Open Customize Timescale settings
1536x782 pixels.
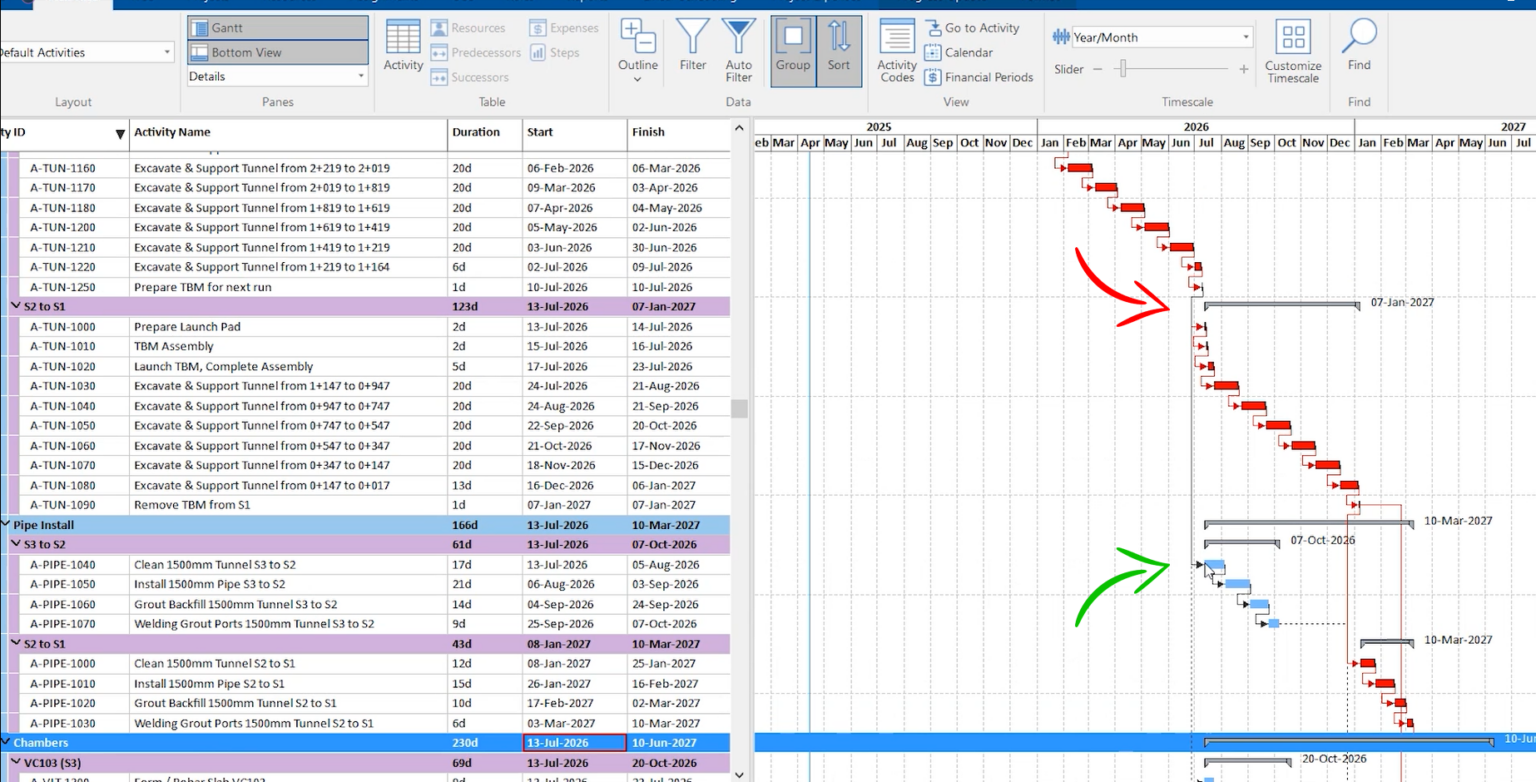1293,50
